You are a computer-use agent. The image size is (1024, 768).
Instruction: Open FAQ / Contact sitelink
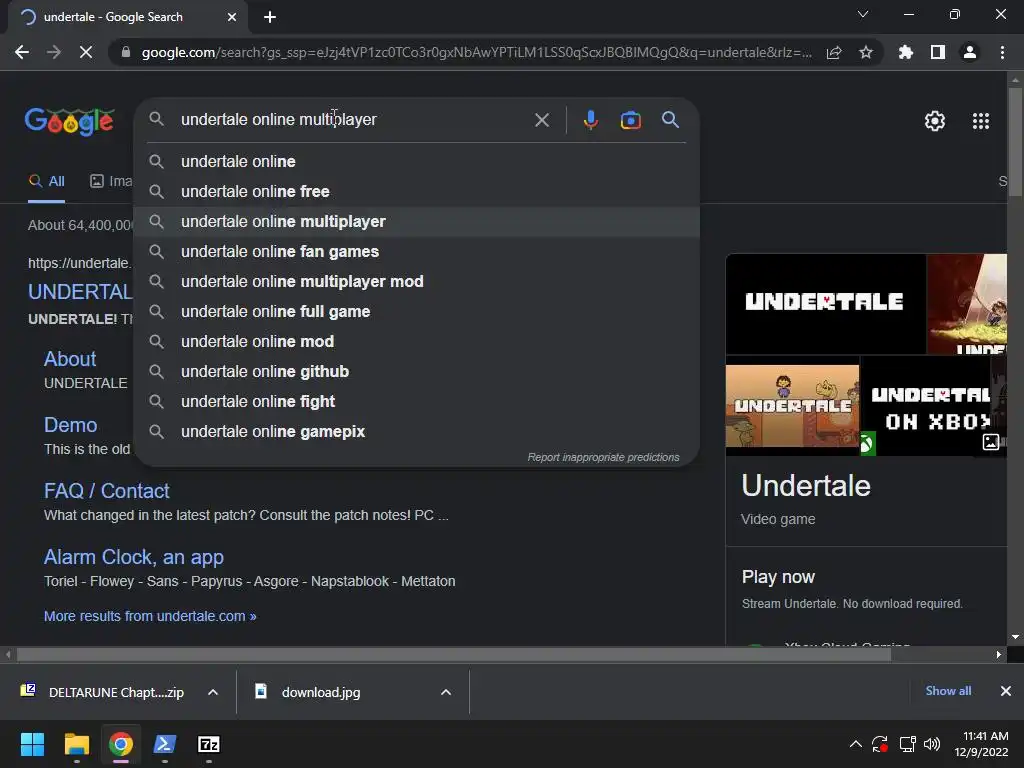pos(106,490)
